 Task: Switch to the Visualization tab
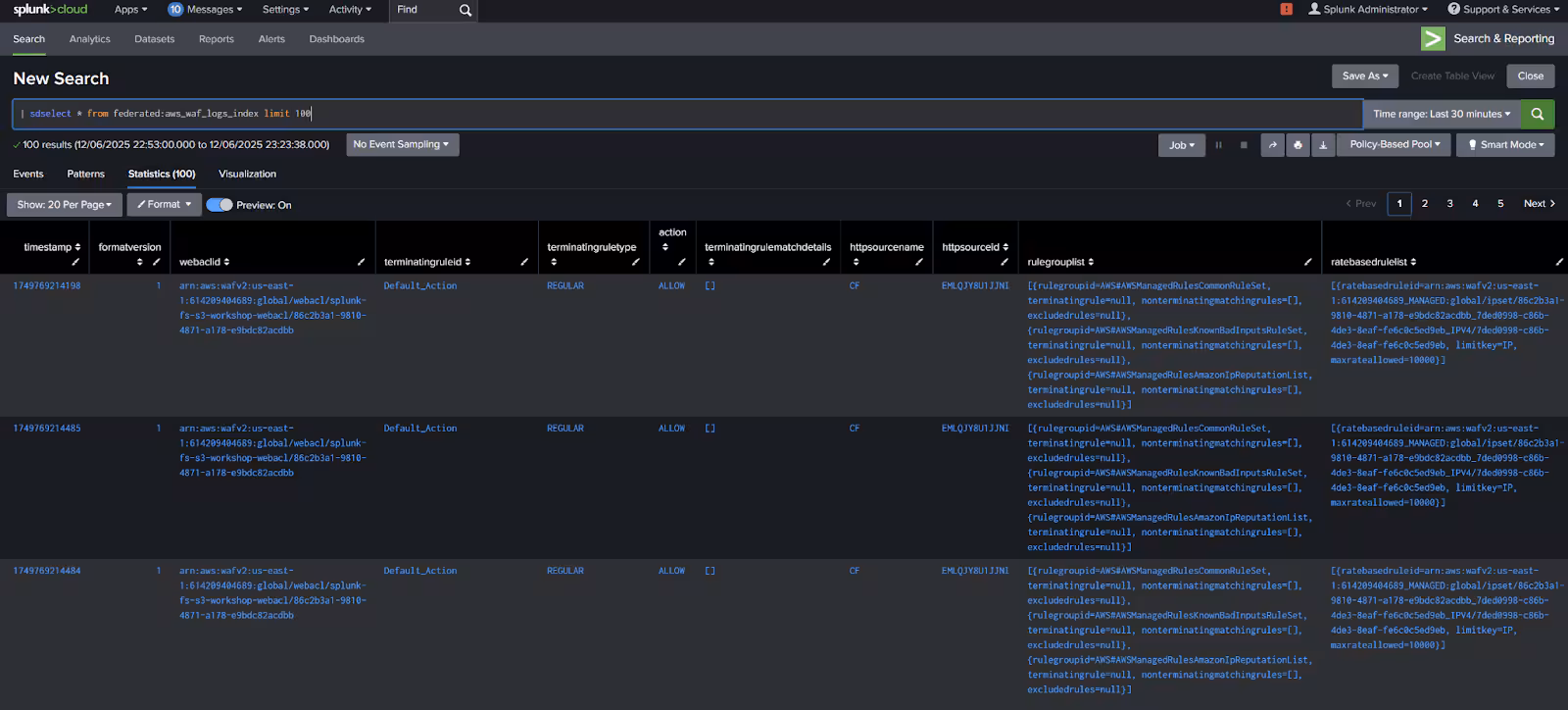247,174
